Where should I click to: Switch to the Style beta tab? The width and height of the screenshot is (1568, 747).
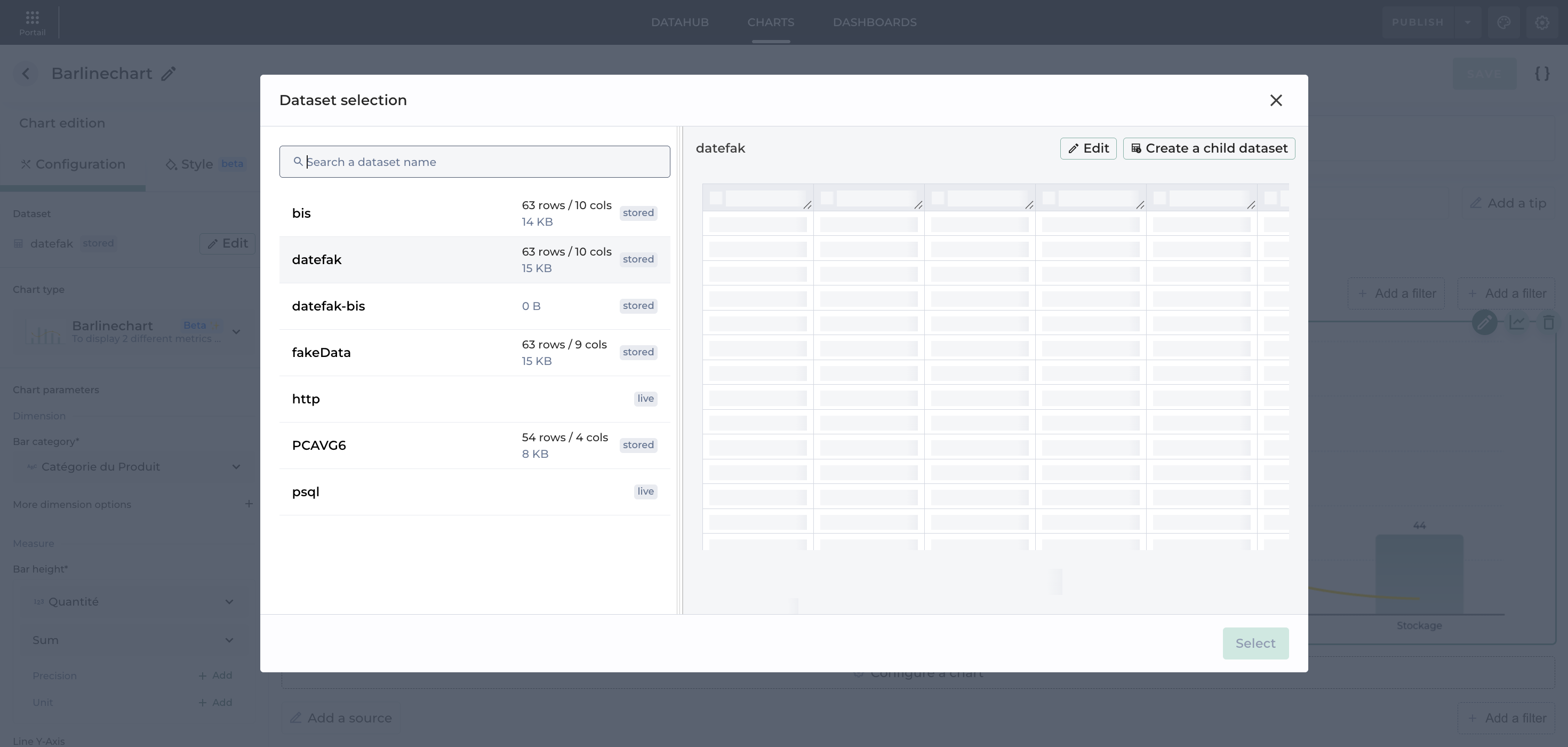pyautogui.click(x=205, y=164)
